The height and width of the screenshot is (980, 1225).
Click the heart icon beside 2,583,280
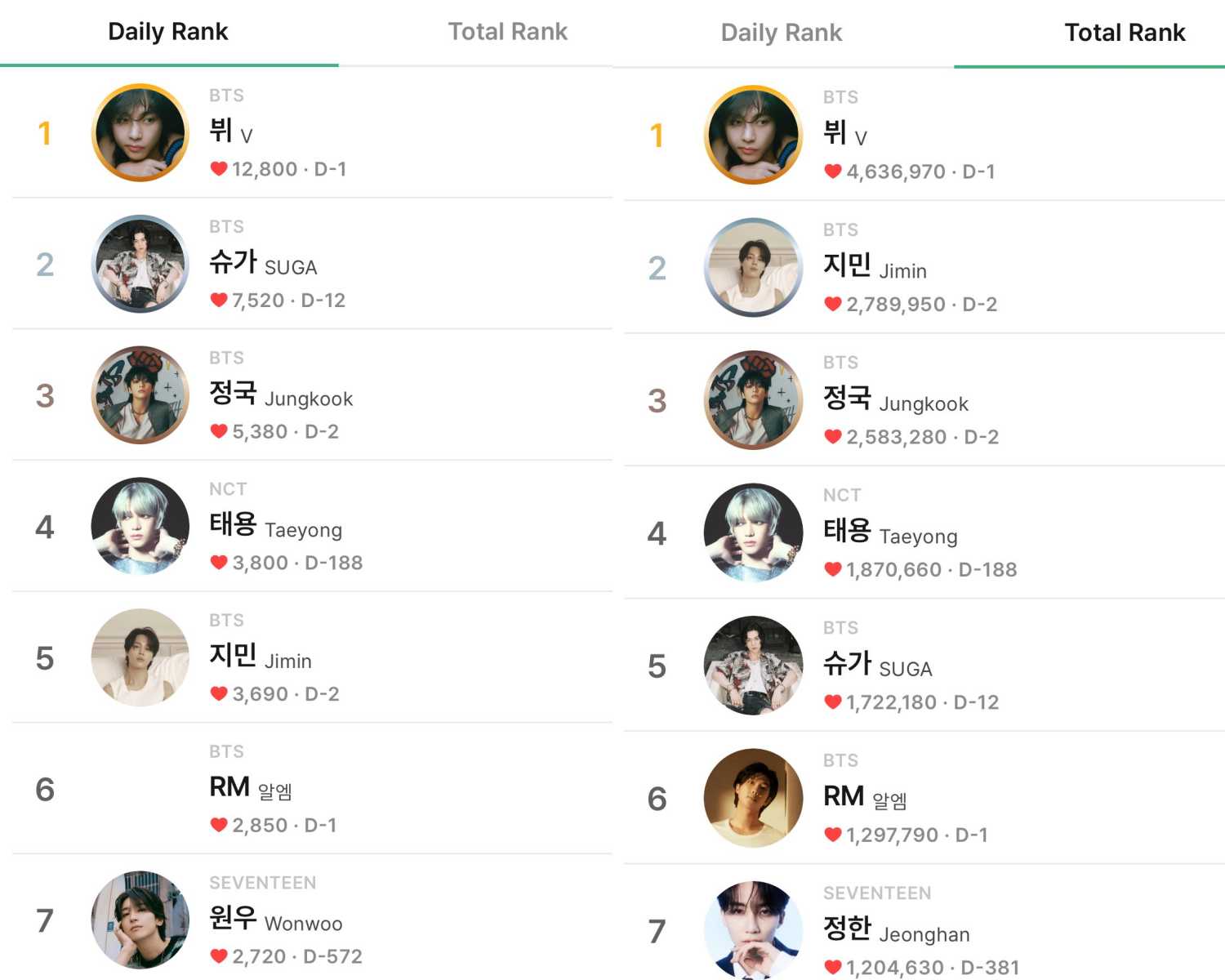pos(832,437)
